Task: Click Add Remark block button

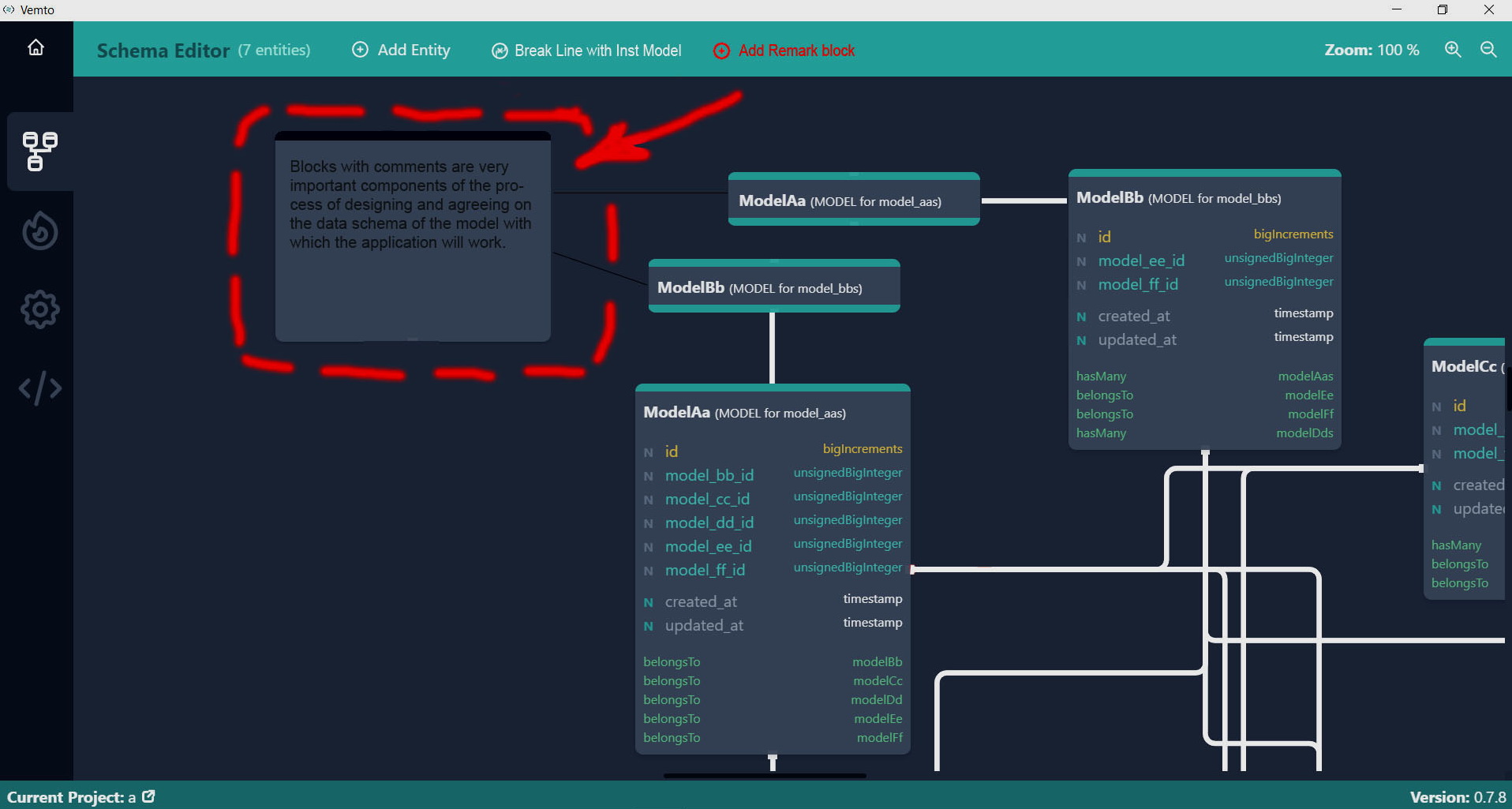Action: pos(784,51)
